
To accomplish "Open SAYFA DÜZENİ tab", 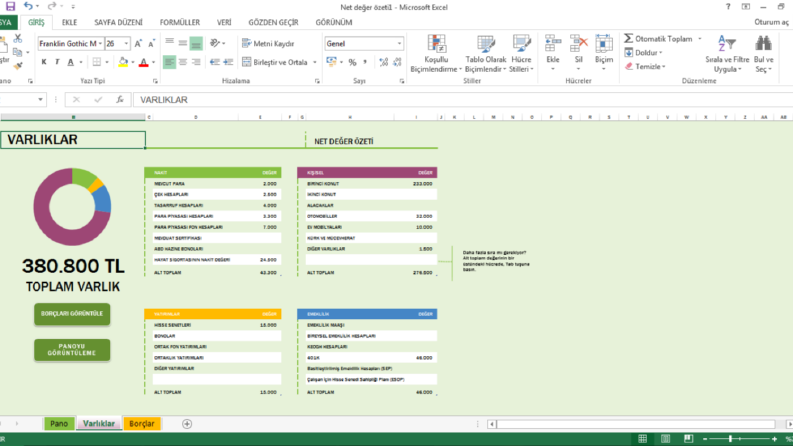I will click(x=118, y=22).
